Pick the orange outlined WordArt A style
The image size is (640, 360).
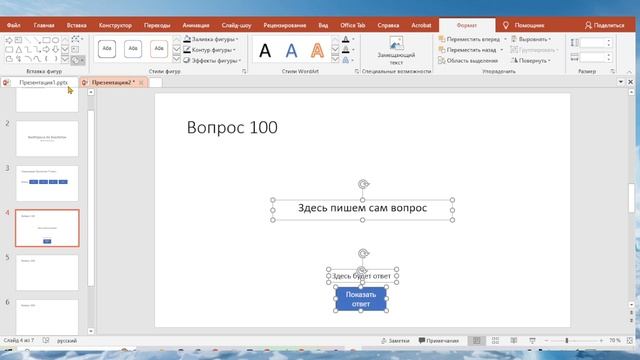coord(317,51)
